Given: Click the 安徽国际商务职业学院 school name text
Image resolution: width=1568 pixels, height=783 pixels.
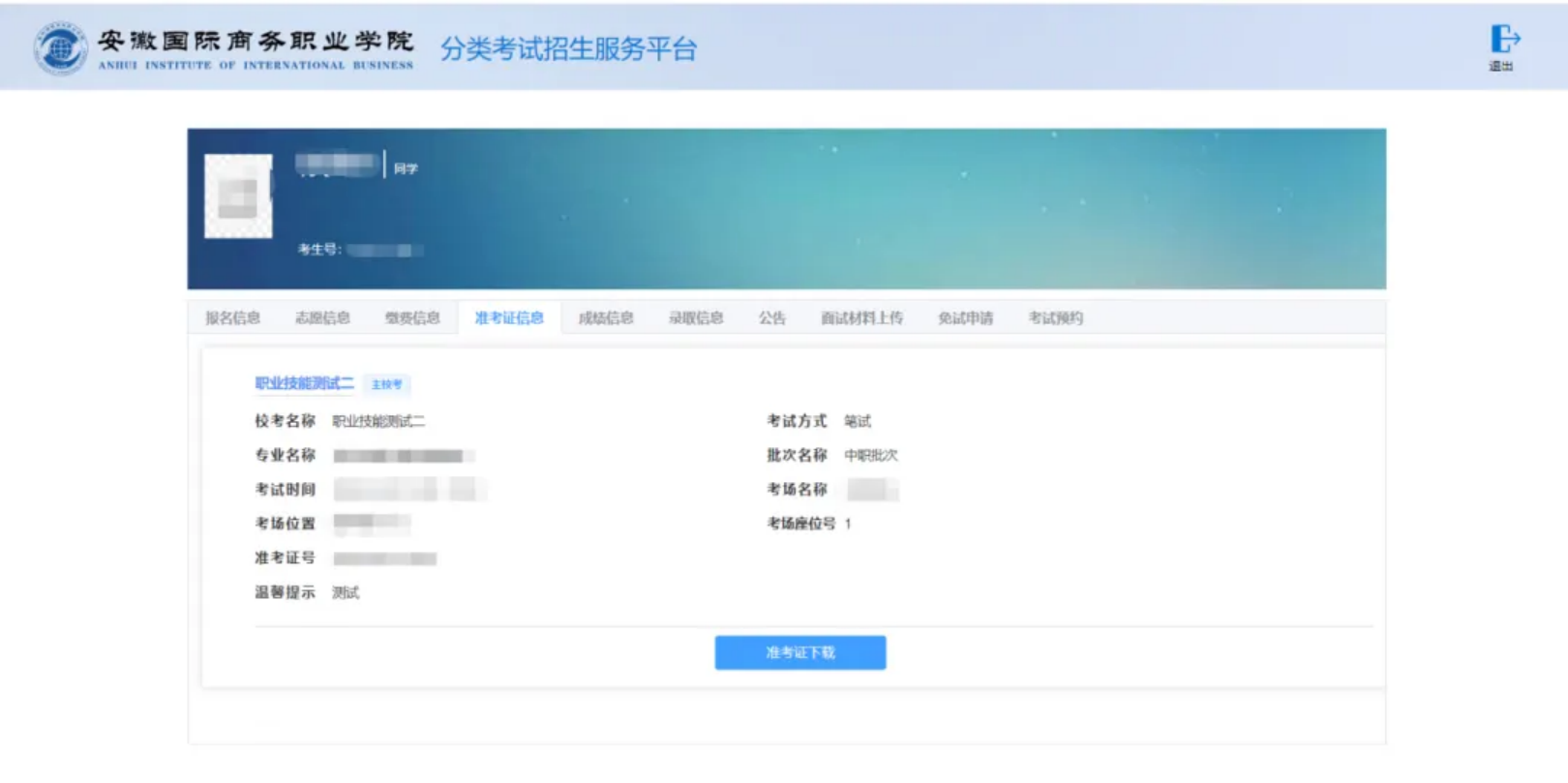Looking at the screenshot, I should [x=256, y=42].
